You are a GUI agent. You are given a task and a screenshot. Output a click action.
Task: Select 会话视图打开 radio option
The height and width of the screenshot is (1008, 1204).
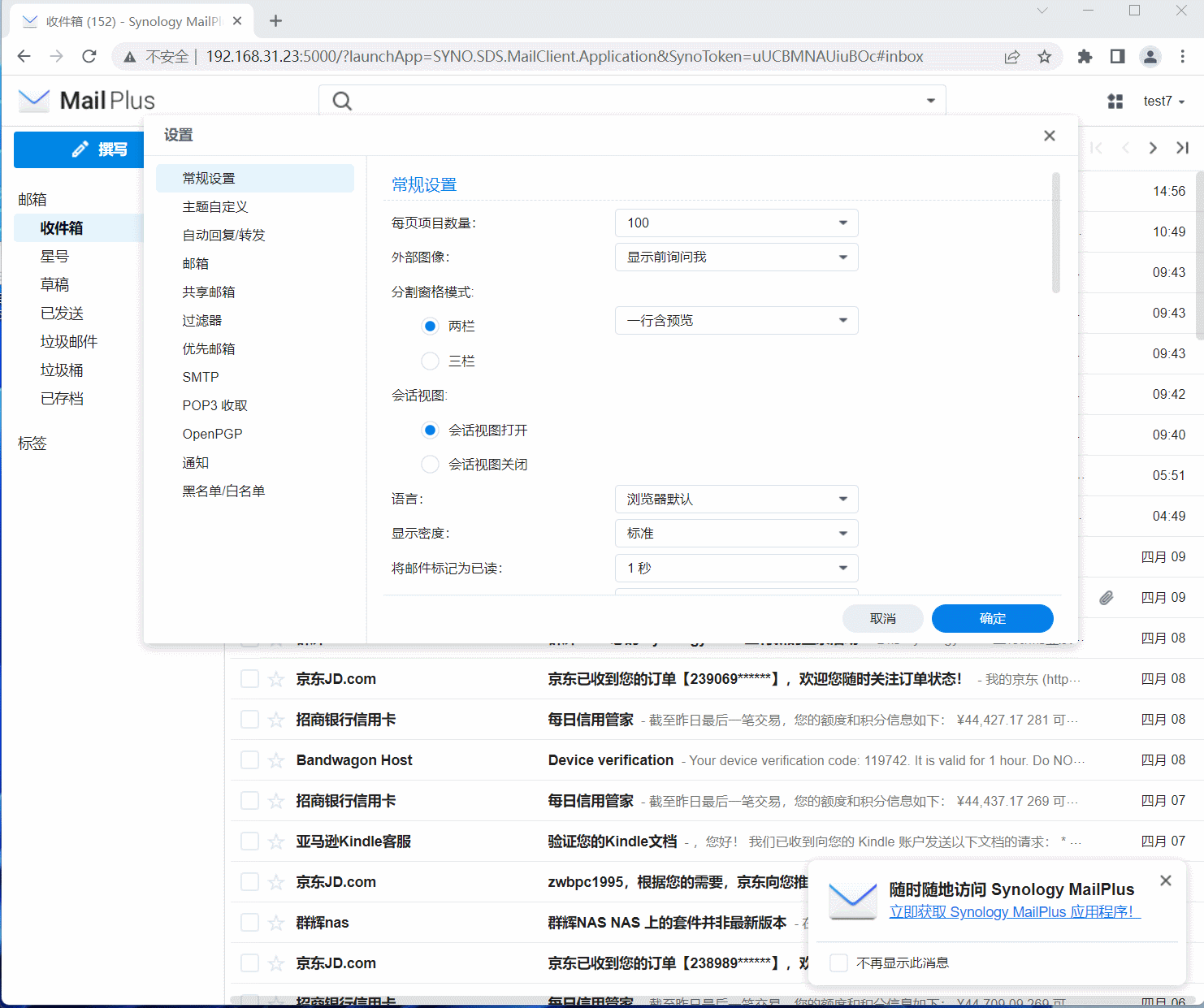coord(431,430)
